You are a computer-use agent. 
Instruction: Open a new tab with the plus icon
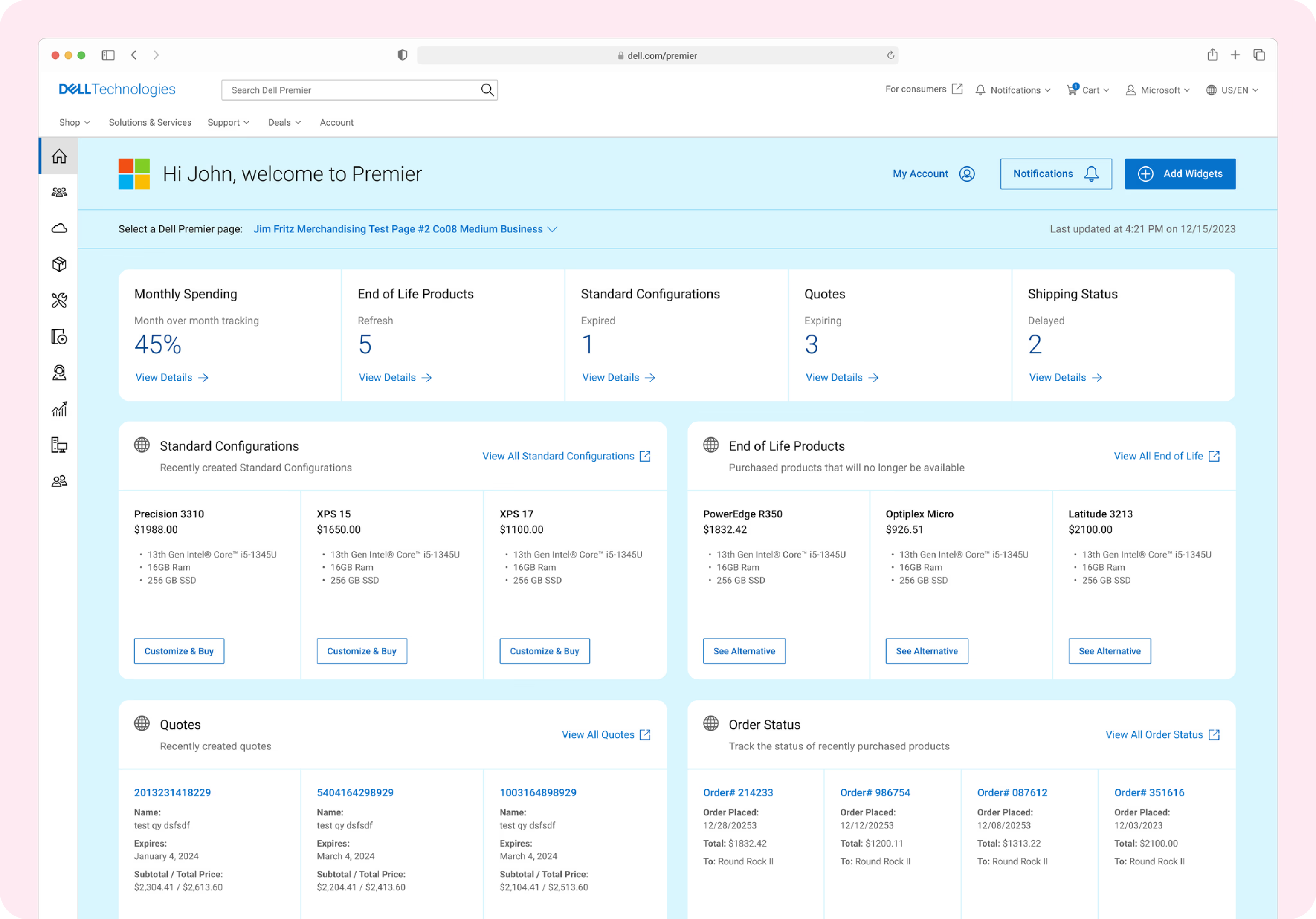[1235, 55]
